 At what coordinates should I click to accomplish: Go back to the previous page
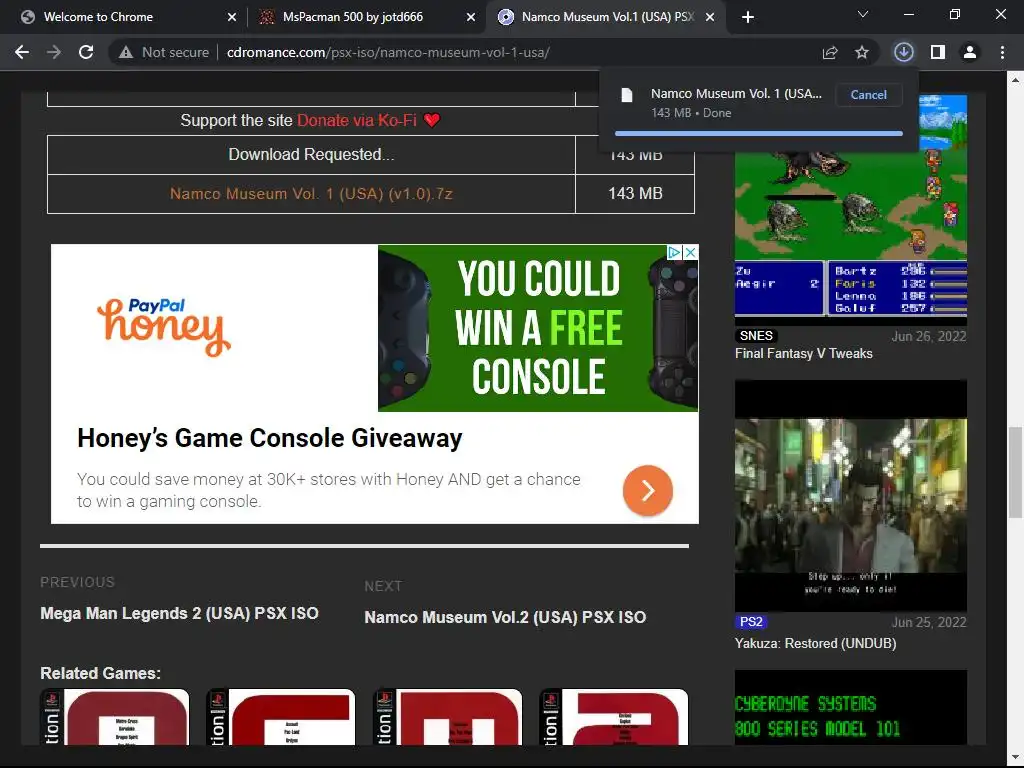(x=22, y=52)
